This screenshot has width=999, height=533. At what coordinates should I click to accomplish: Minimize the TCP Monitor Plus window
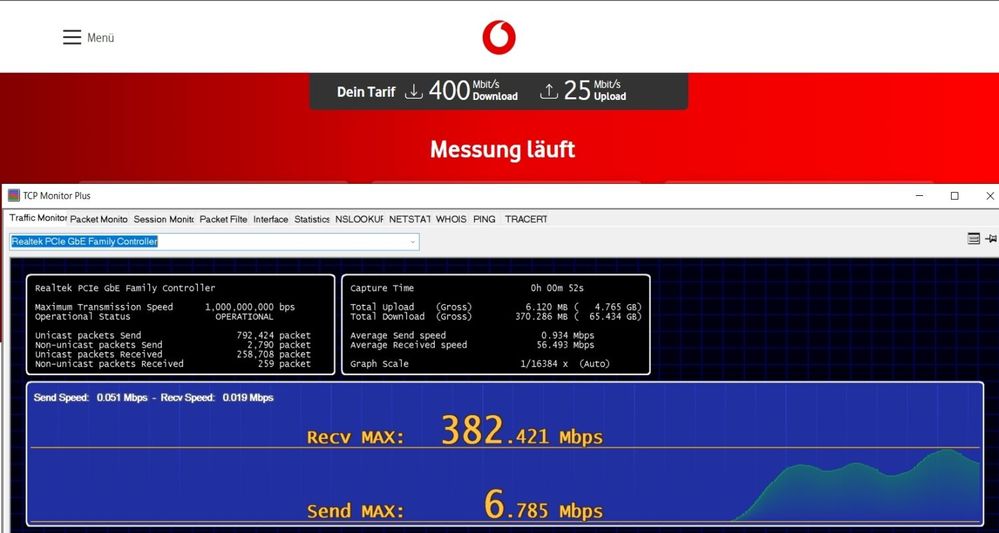(x=920, y=195)
